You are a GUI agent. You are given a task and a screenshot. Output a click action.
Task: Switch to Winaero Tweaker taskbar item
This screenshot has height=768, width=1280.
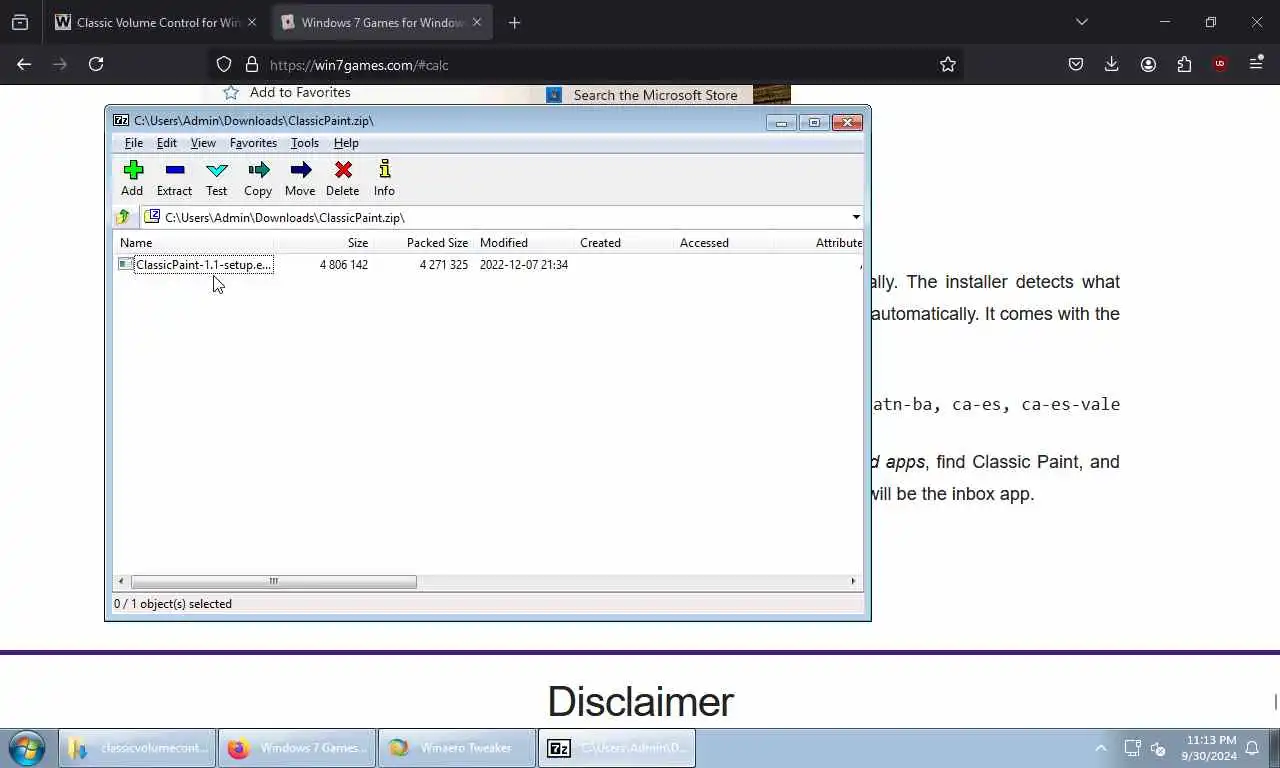click(x=457, y=748)
